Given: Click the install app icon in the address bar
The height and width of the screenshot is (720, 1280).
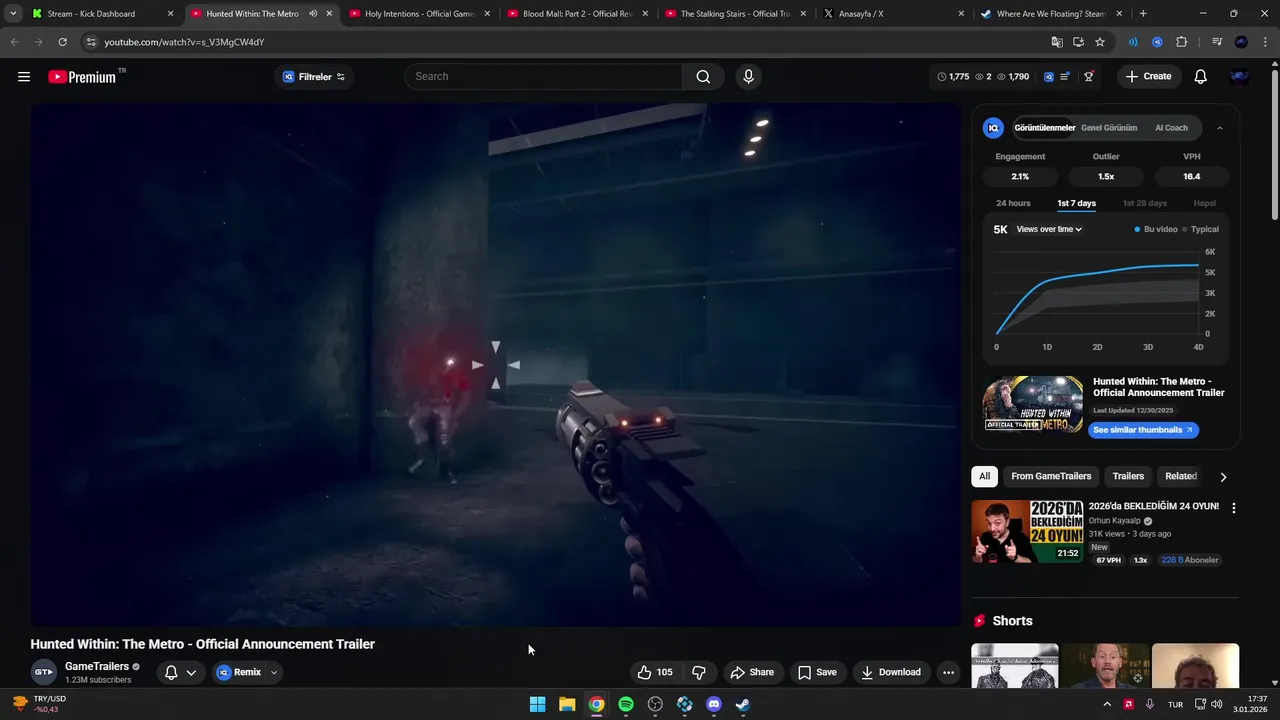Looking at the screenshot, I should coord(1078,42).
